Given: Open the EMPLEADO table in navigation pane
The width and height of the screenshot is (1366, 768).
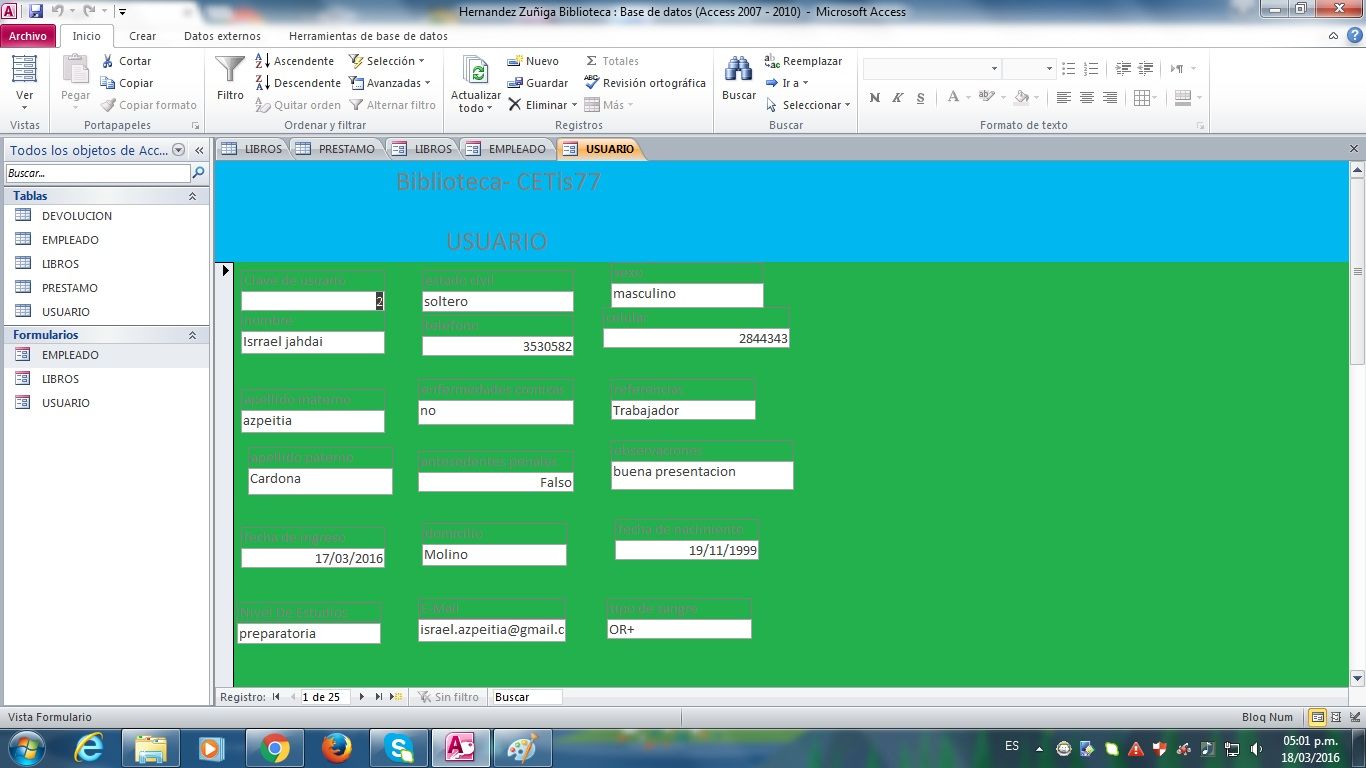Looking at the screenshot, I should [x=70, y=240].
